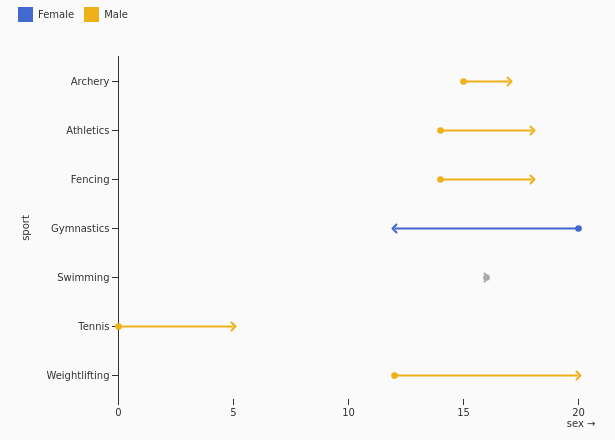Select the Male legend label

click(116, 15)
